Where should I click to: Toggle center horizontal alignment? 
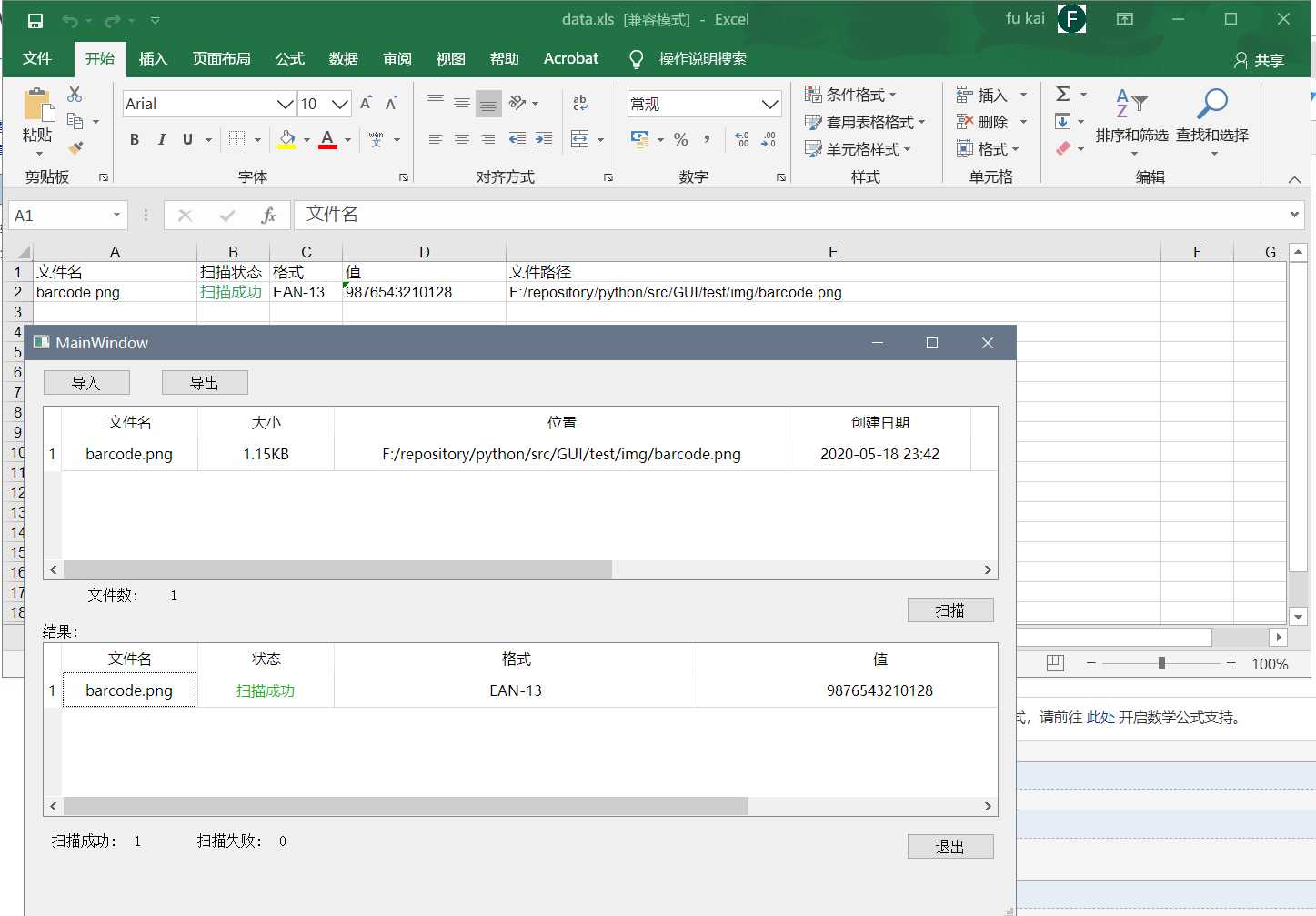462,139
